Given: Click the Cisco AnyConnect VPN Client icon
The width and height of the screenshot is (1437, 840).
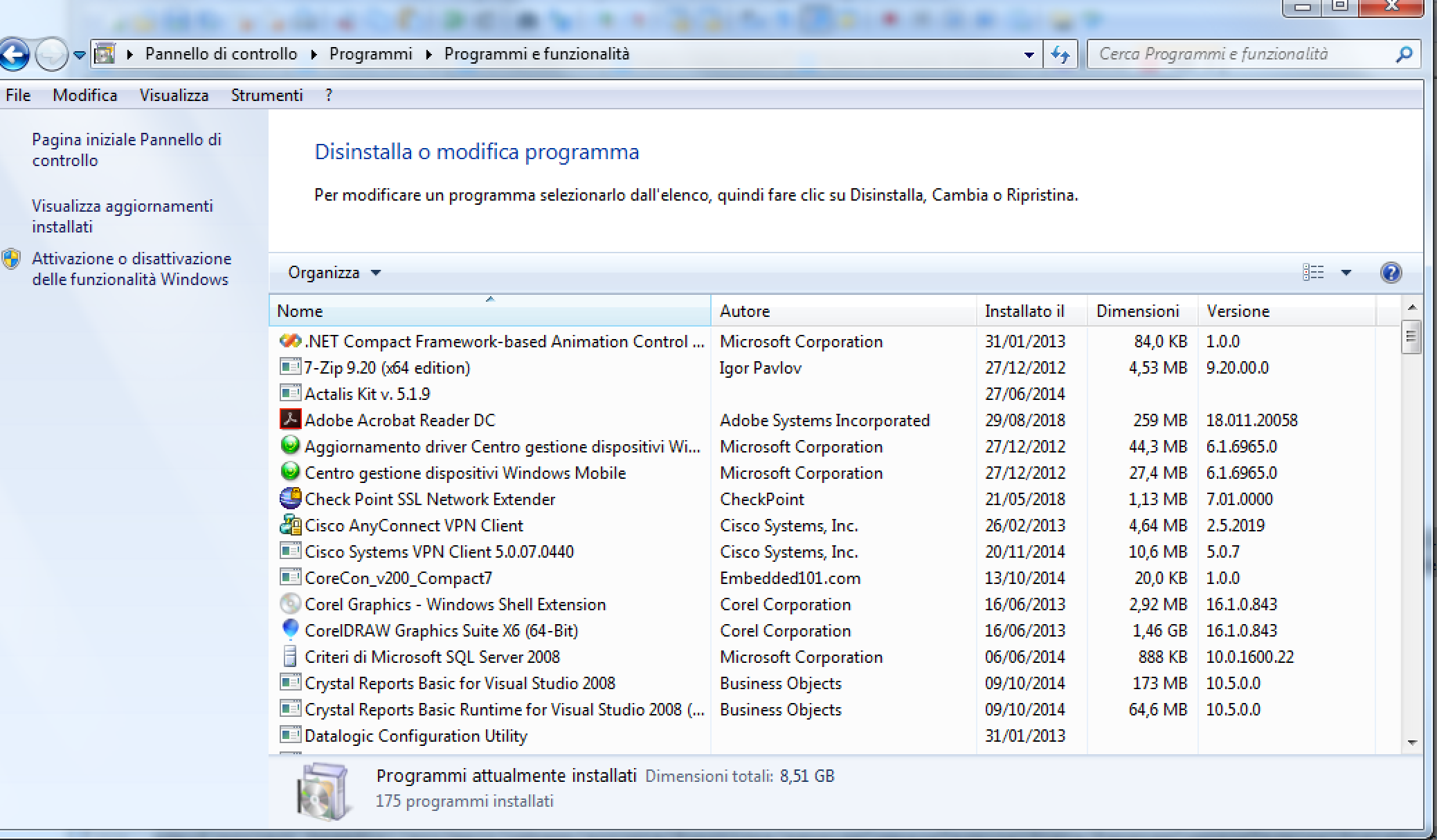Looking at the screenshot, I should tap(290, 524).
